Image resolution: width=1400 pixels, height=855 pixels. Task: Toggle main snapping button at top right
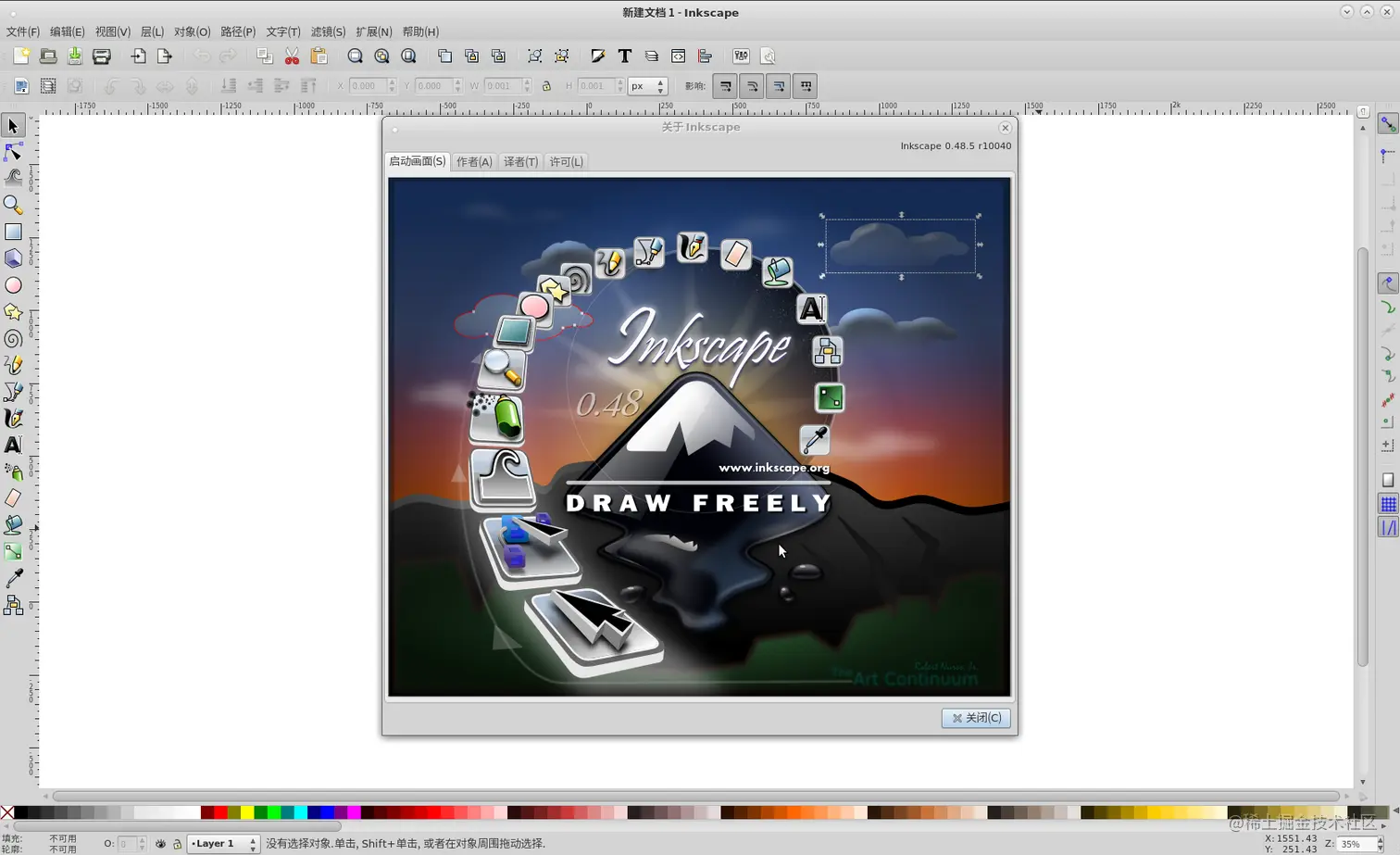[1388, 124]
